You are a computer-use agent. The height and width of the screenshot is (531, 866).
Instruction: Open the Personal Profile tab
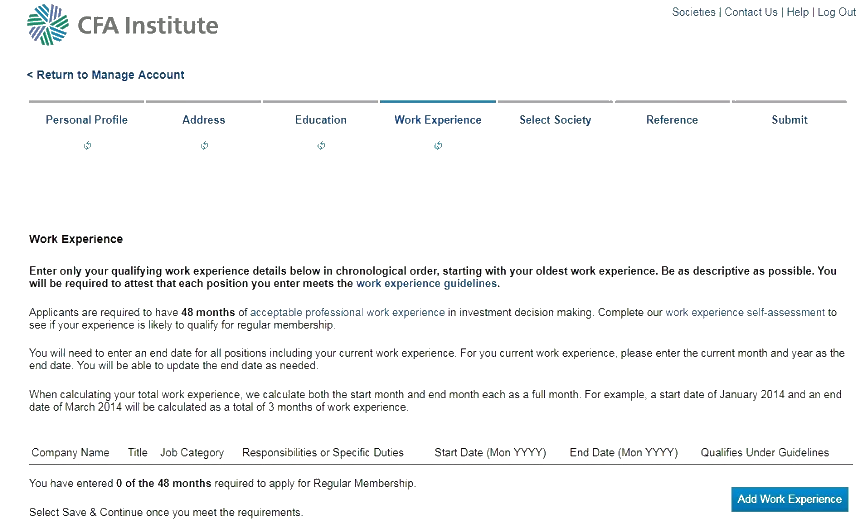pos(87,120)
